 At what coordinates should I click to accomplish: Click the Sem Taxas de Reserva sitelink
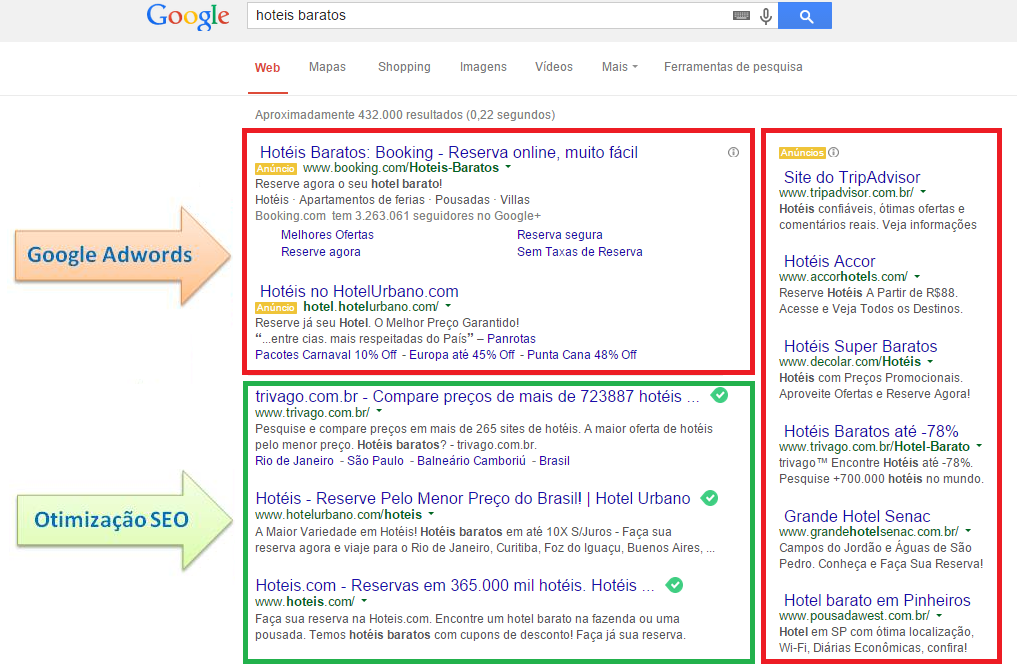pyautogui.click(x=580, y=252)
